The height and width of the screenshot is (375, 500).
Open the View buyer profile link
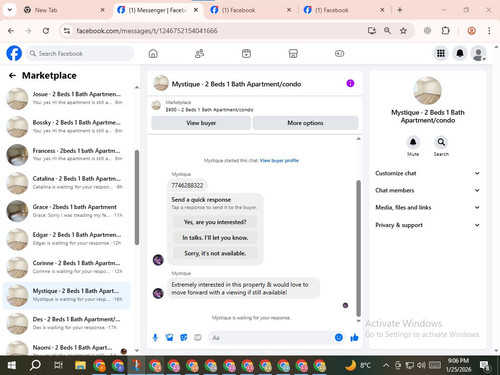279,161
